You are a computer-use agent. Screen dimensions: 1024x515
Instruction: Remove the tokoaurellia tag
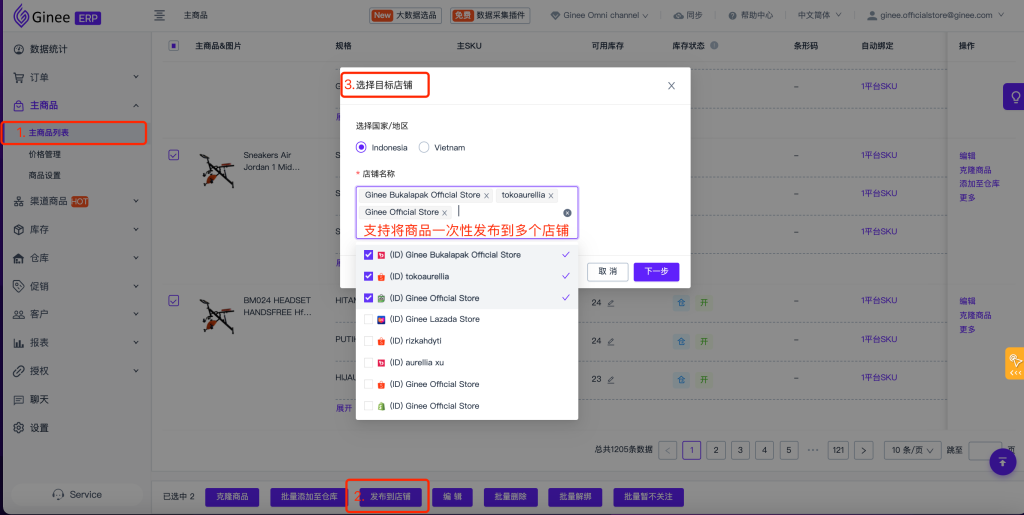click(x=551, y=195)
